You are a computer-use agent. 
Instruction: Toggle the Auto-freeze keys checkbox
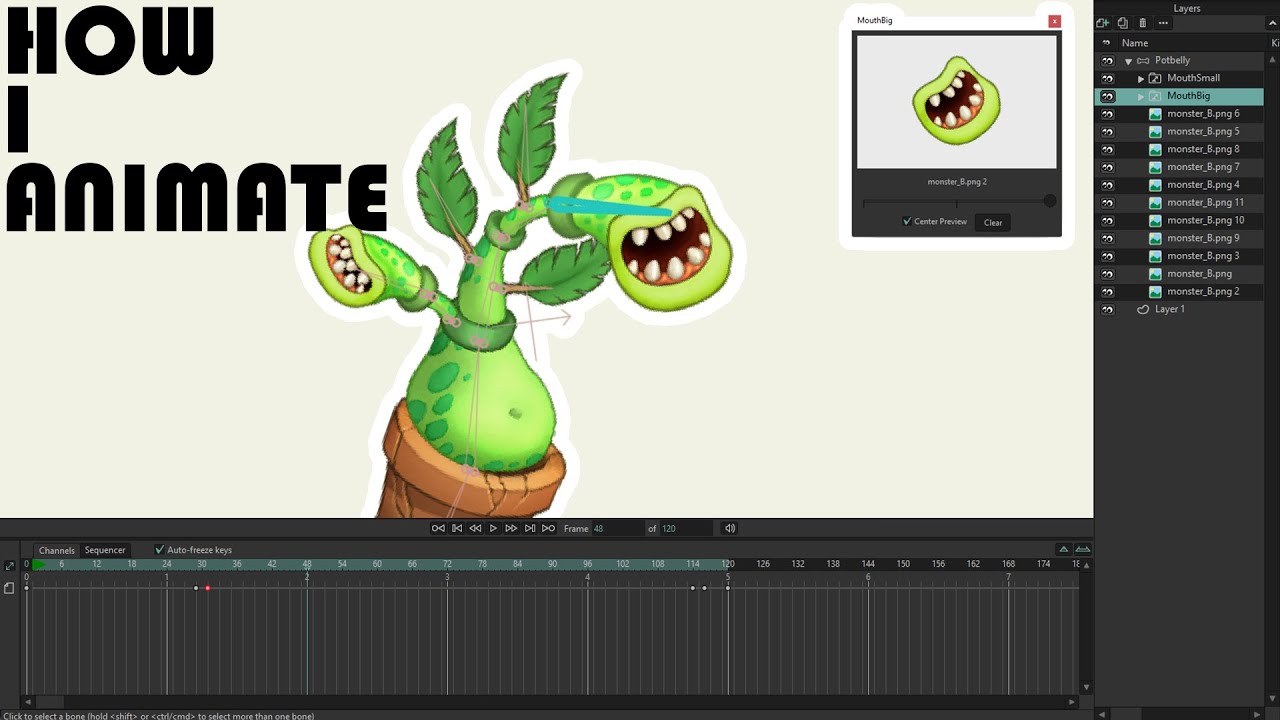click(x=159, y=550)
